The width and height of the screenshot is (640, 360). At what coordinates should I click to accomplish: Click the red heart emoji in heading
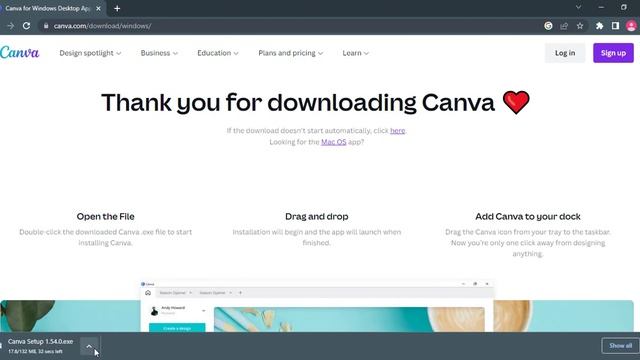(516, 102)
